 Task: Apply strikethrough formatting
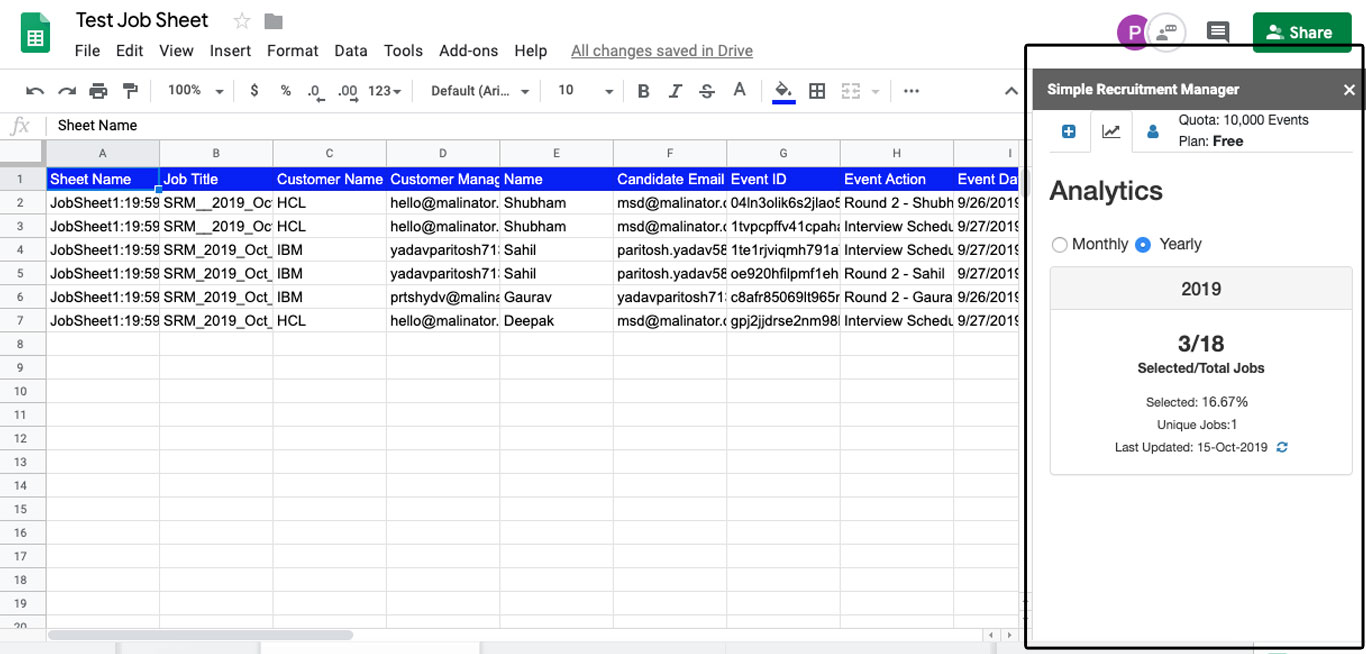(x=707, y=91)
